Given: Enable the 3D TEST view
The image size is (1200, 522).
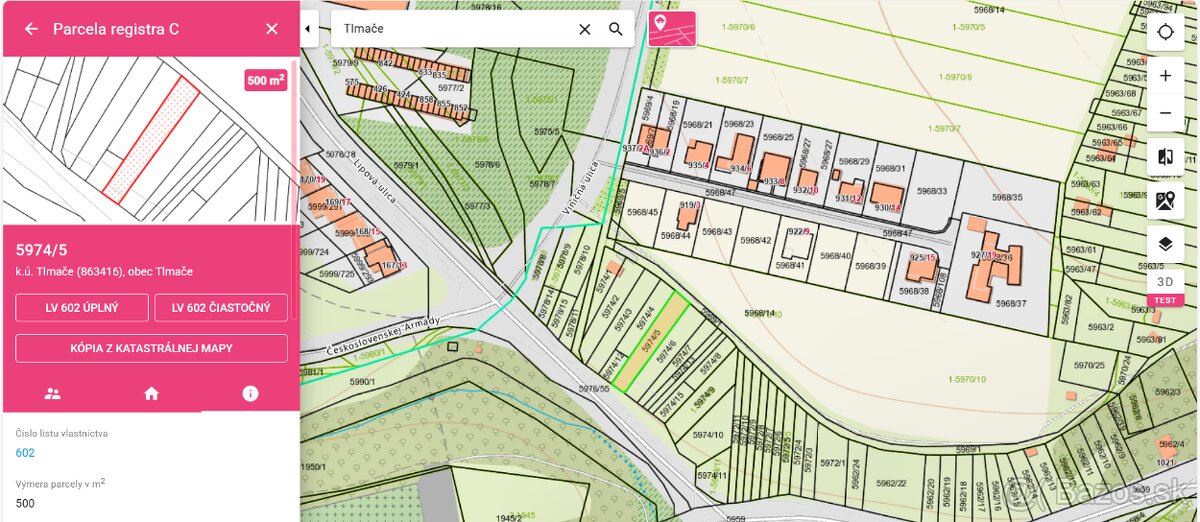Looking at the screenshot, I should click(x=1165, y=287).
